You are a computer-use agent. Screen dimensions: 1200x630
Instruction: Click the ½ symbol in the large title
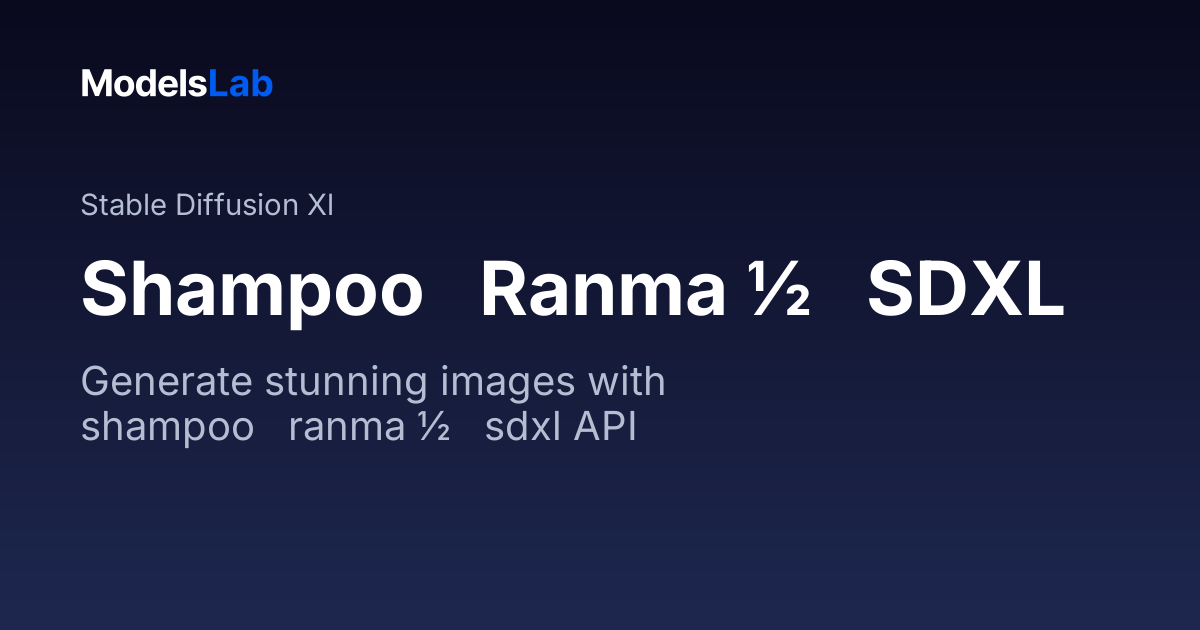tap(773, 291)
